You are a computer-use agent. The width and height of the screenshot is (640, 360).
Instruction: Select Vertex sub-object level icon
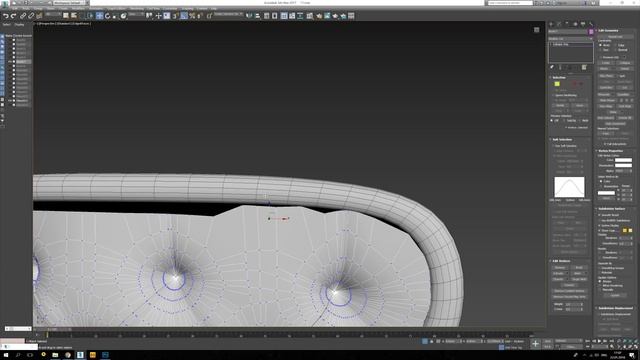557,84
